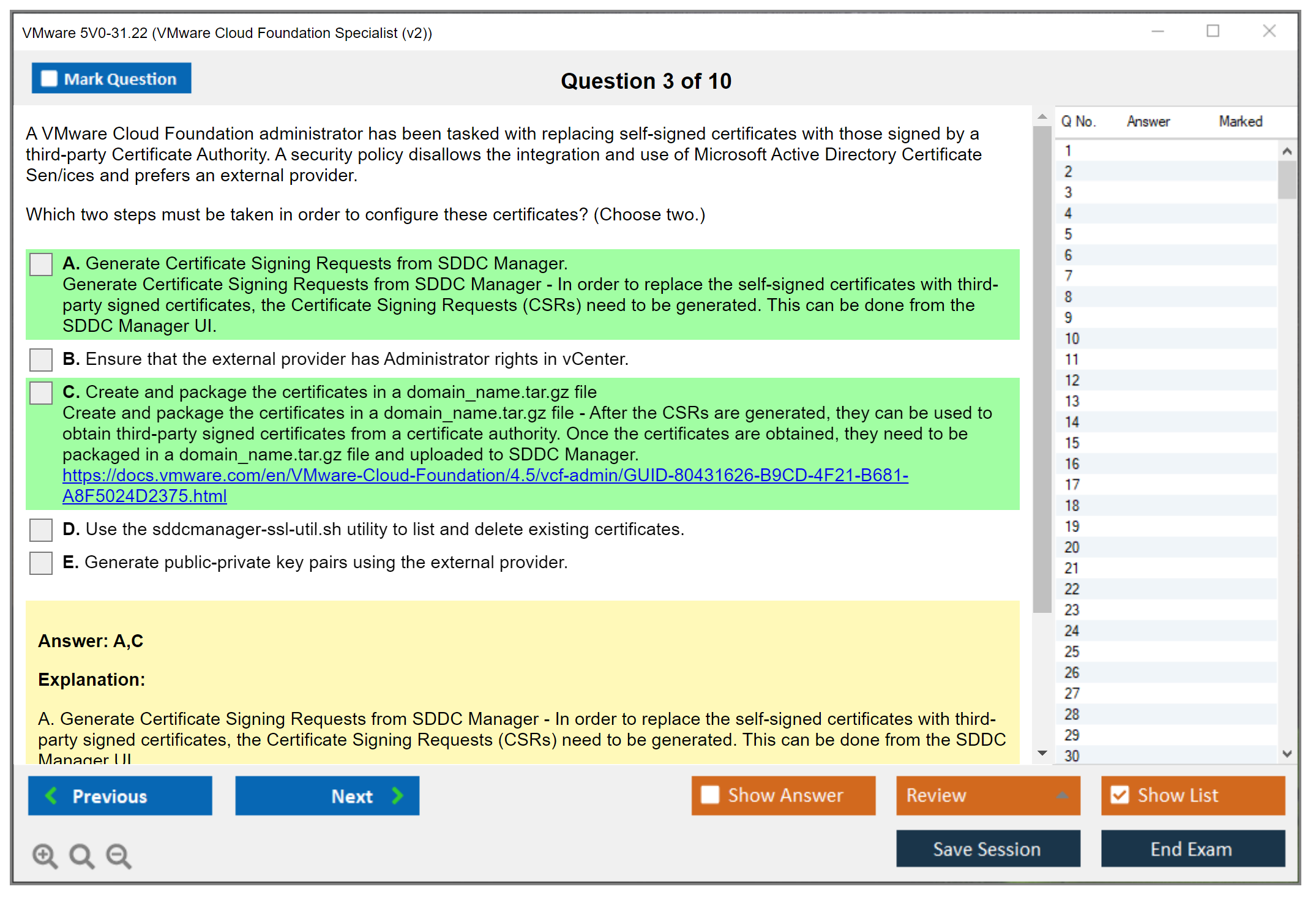The height and width of the screenshot is (900, 1316).
Task: Toggle the Mark Question checkbox
Action: [x=49, y=78]
